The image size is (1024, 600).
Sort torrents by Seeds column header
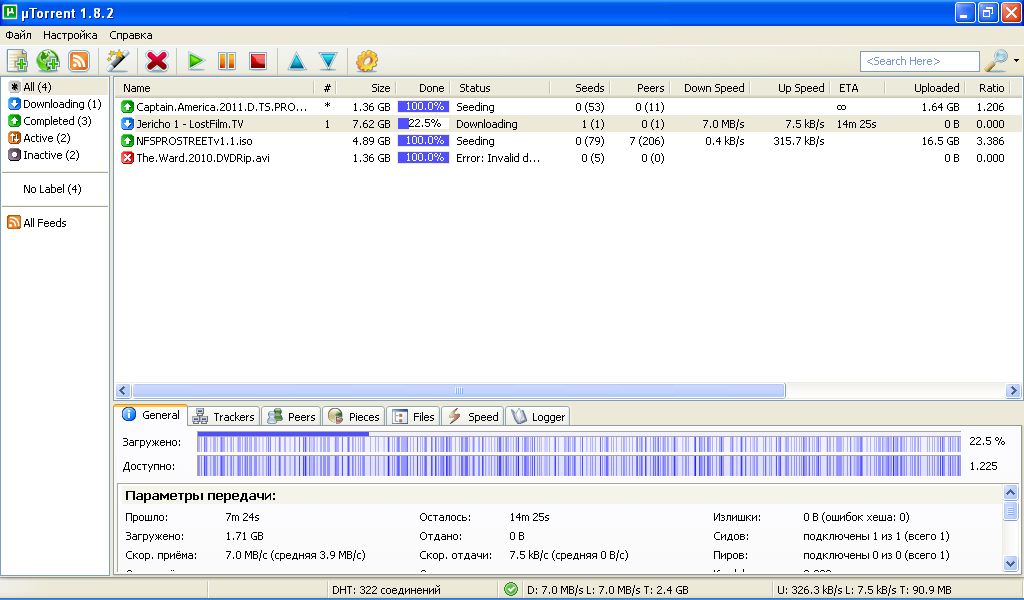tap(581, 88)
